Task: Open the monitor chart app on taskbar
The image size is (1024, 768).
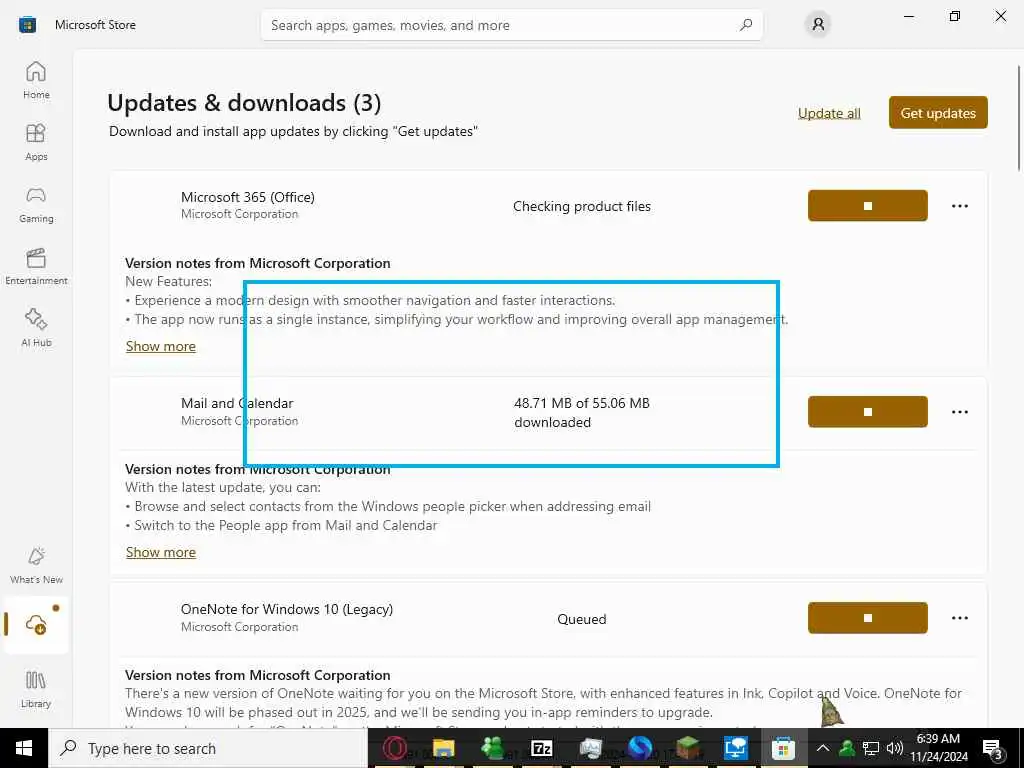Action: pos(590,748)
